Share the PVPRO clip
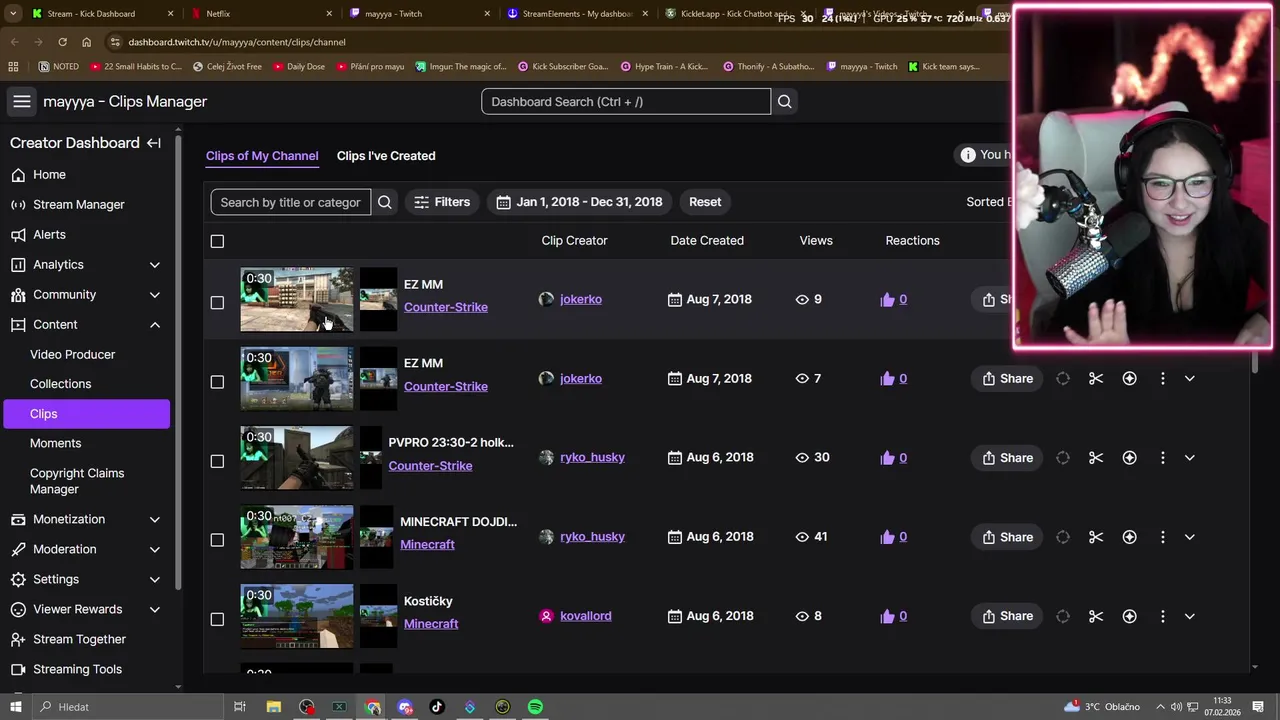The height and width of the screenshot is (720, 1280). coord(1007,457)
